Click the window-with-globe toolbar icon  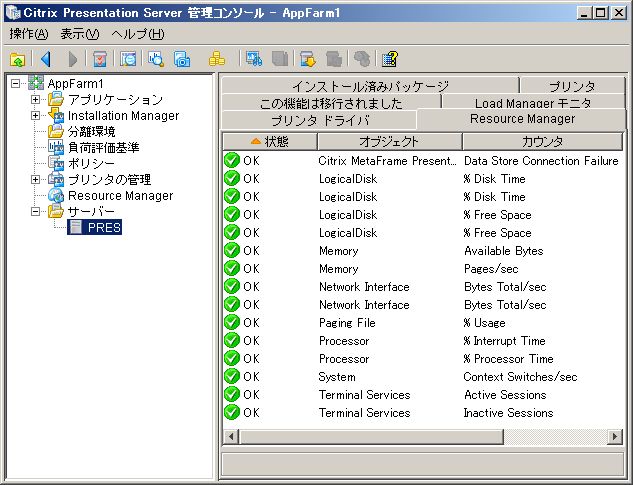(x=128, y=59)
